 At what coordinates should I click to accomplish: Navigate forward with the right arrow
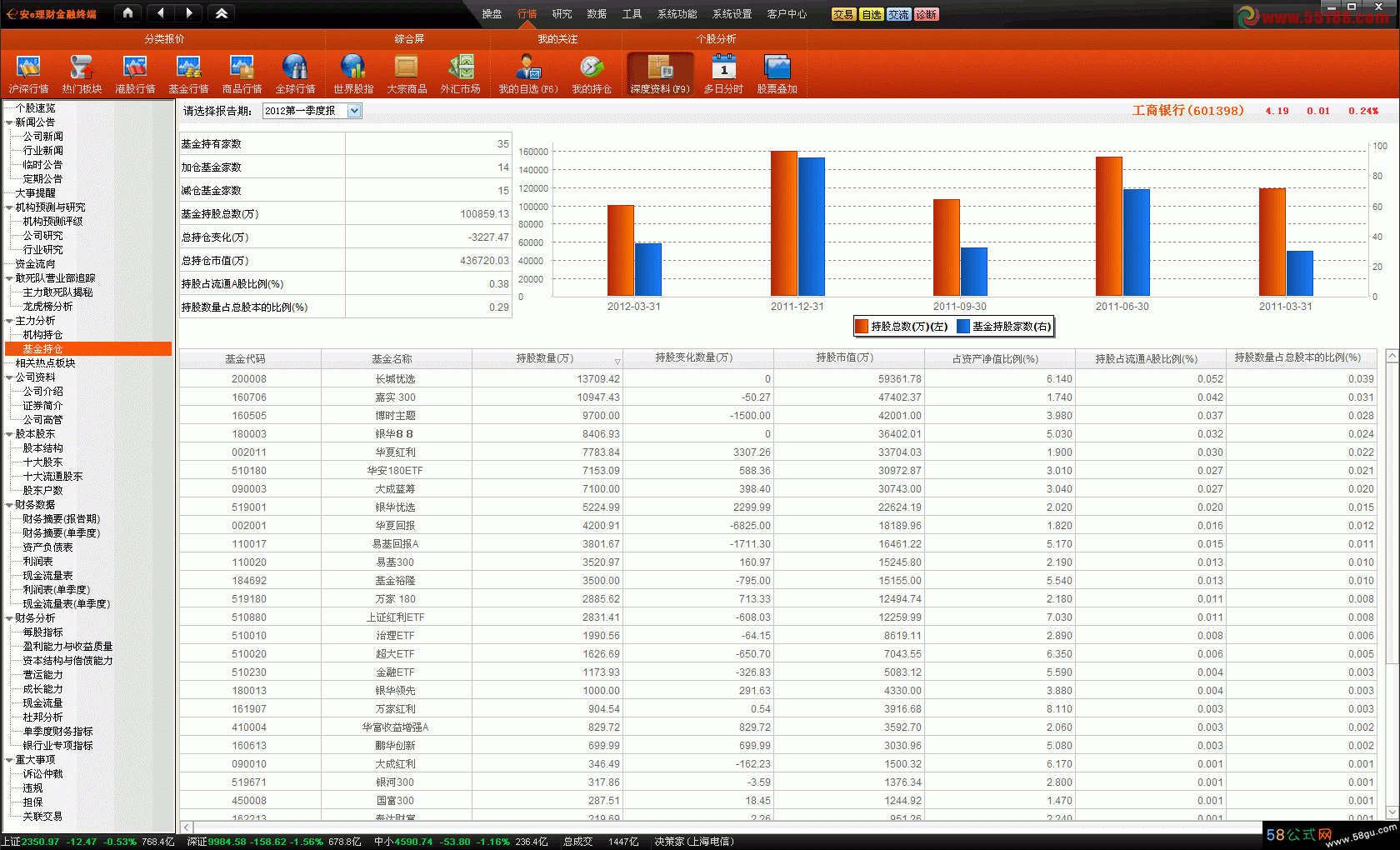point(189,13)
